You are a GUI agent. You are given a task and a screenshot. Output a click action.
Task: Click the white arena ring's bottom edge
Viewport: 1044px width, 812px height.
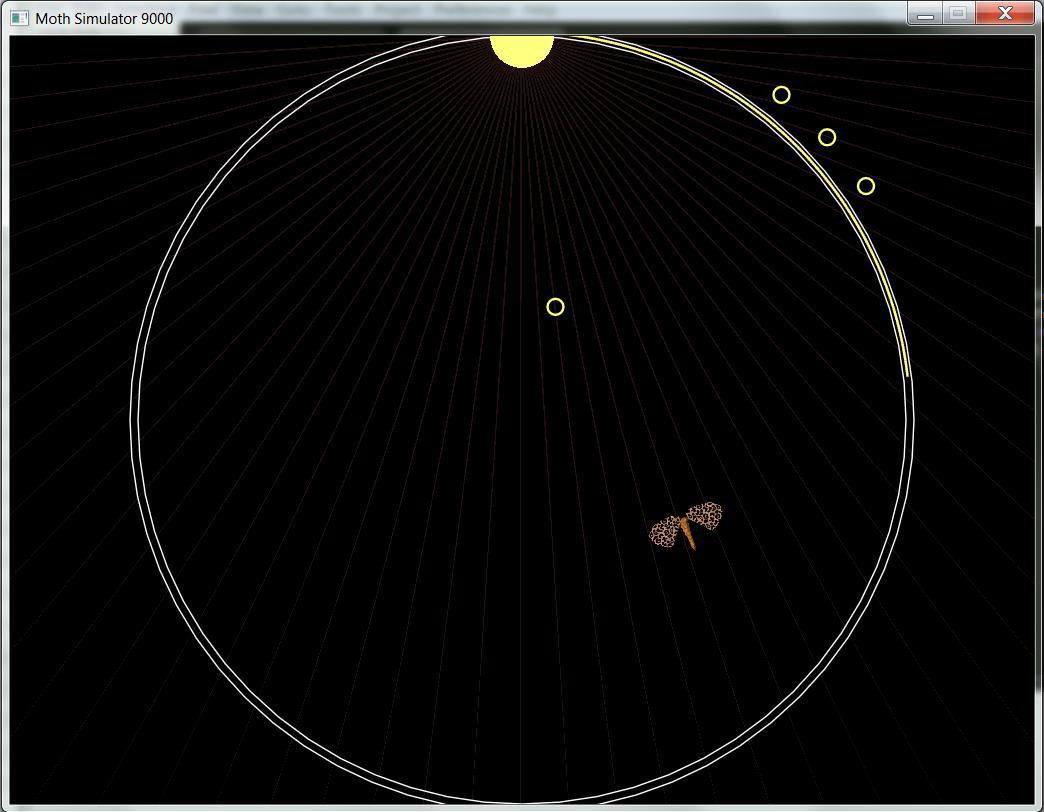click(x=522, y=802)
